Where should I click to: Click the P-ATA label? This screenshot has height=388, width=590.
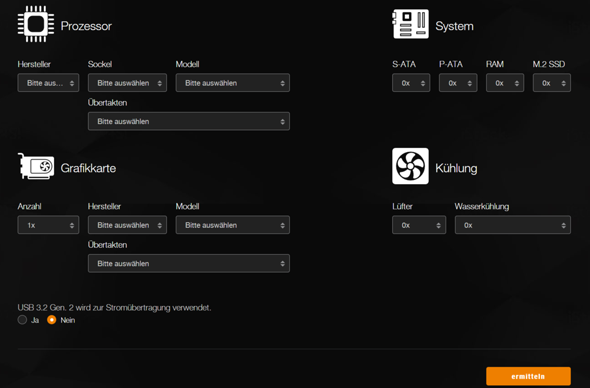coord(451,64)
